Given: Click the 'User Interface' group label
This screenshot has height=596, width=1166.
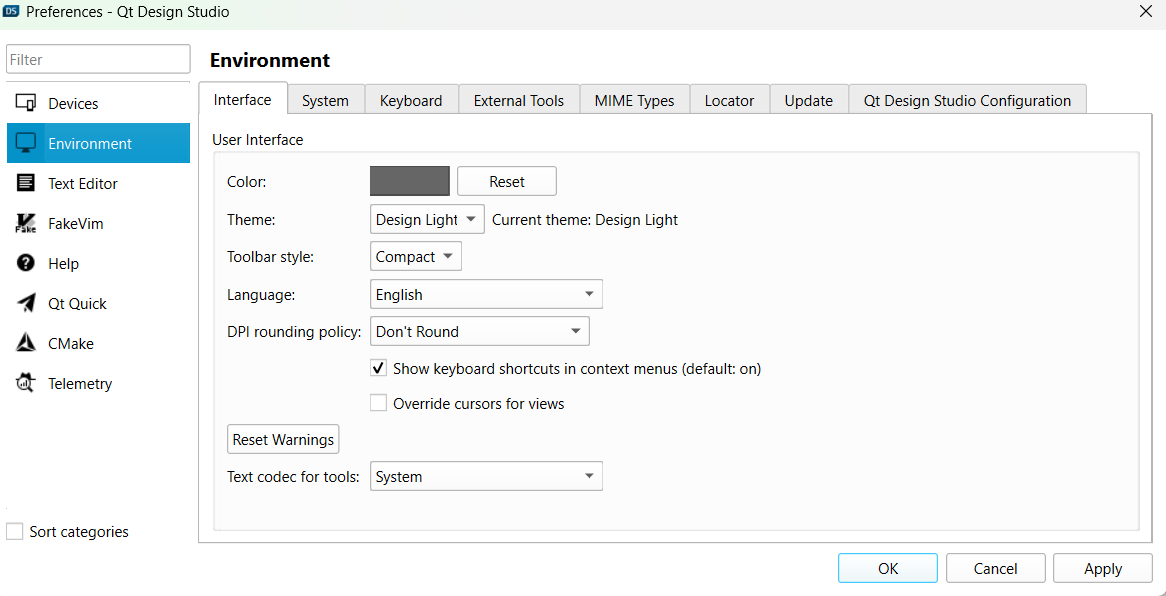Looking at the screenshot, I should [x=258, y=139].
